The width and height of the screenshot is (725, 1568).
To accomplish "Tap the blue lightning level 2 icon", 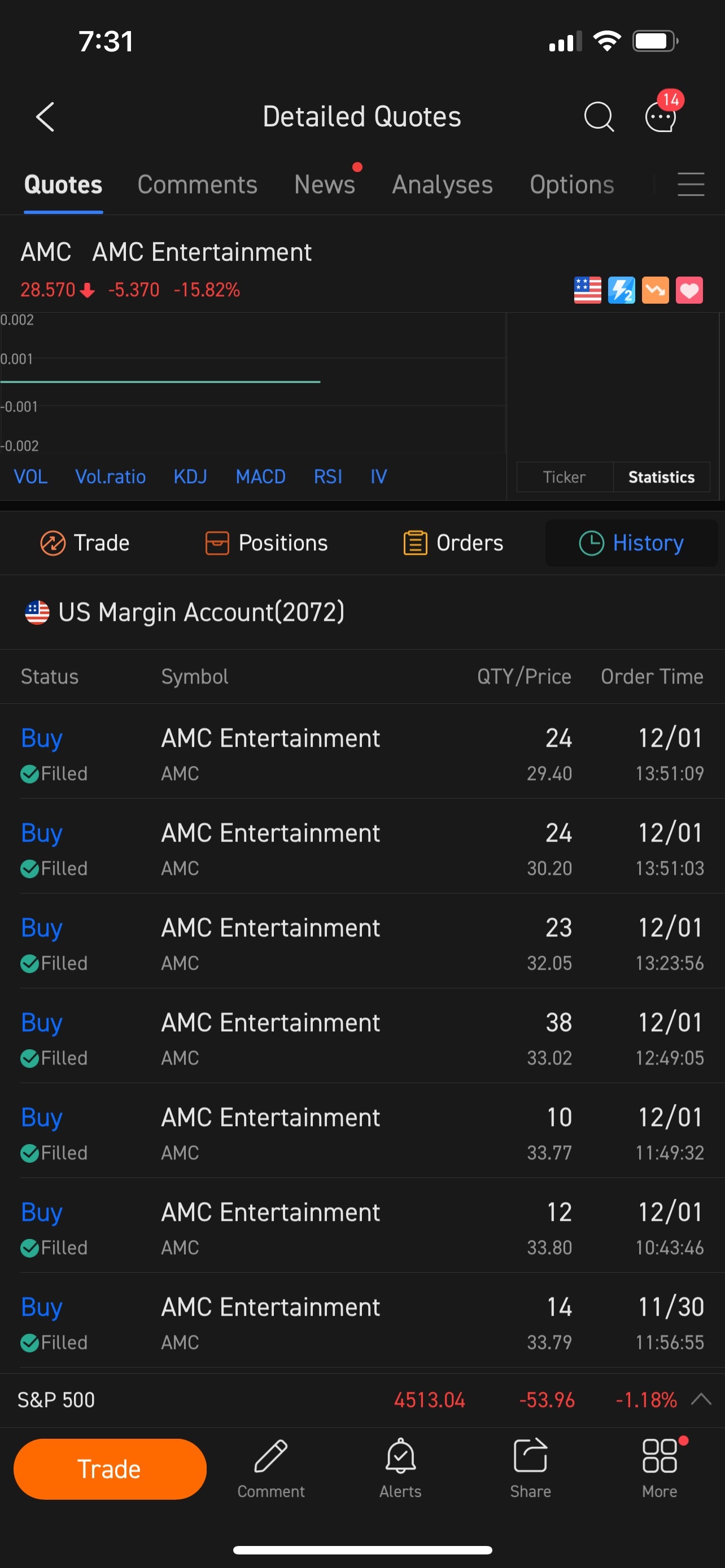I will click(x=622, y=290).
